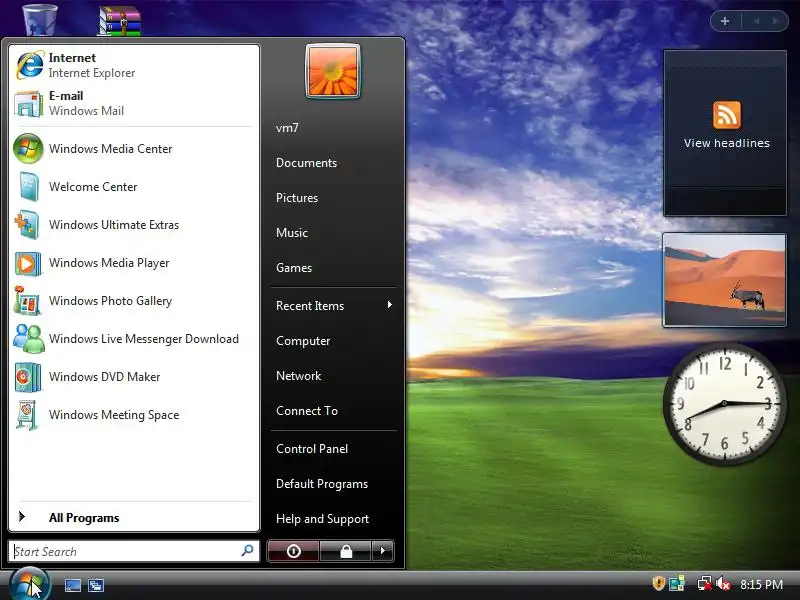This screenshot has width=800, height=600.
Task: Click the network monitors tray icon
Action: click(677, 584)
